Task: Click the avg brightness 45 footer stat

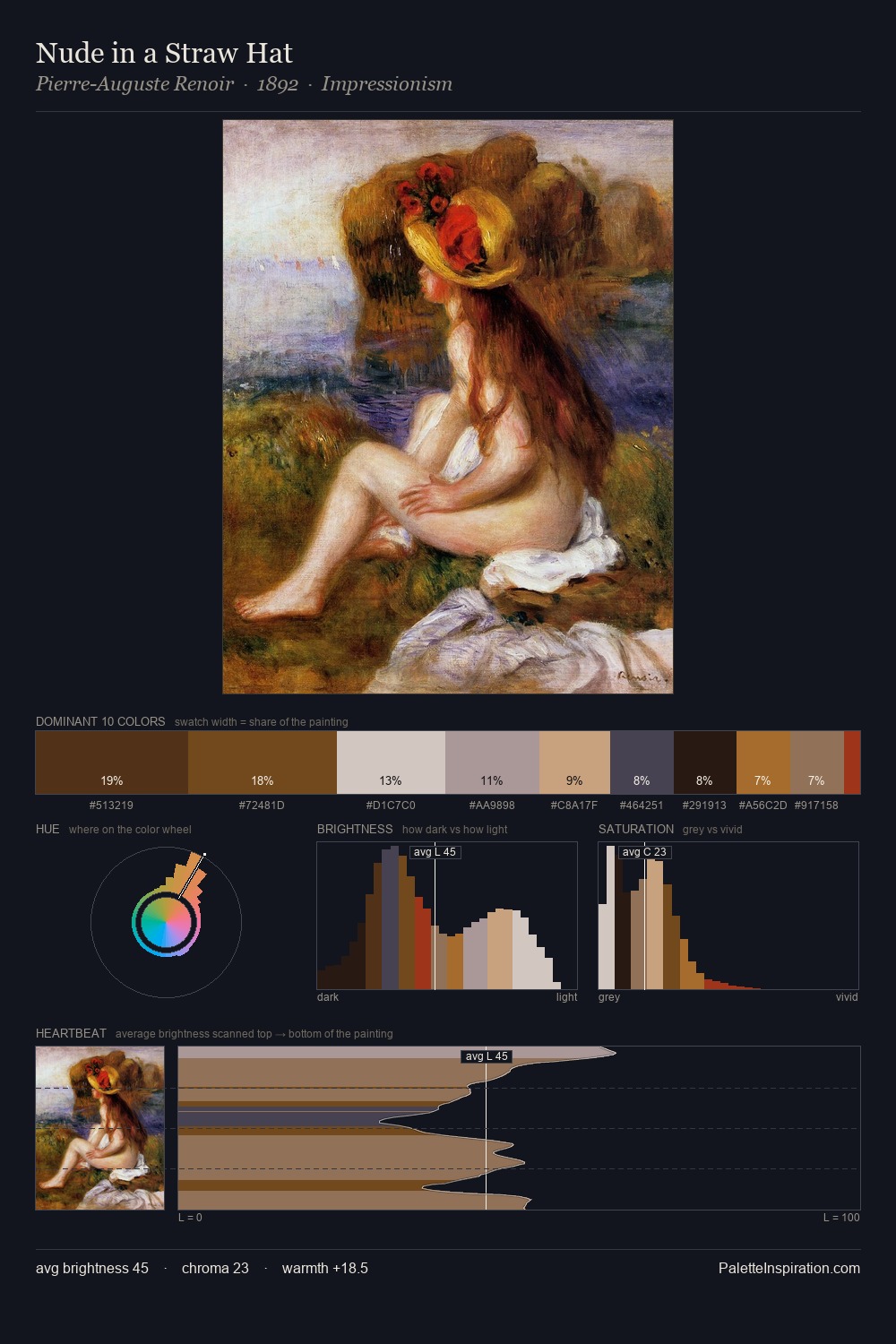Action: (x=92, y=1268)
